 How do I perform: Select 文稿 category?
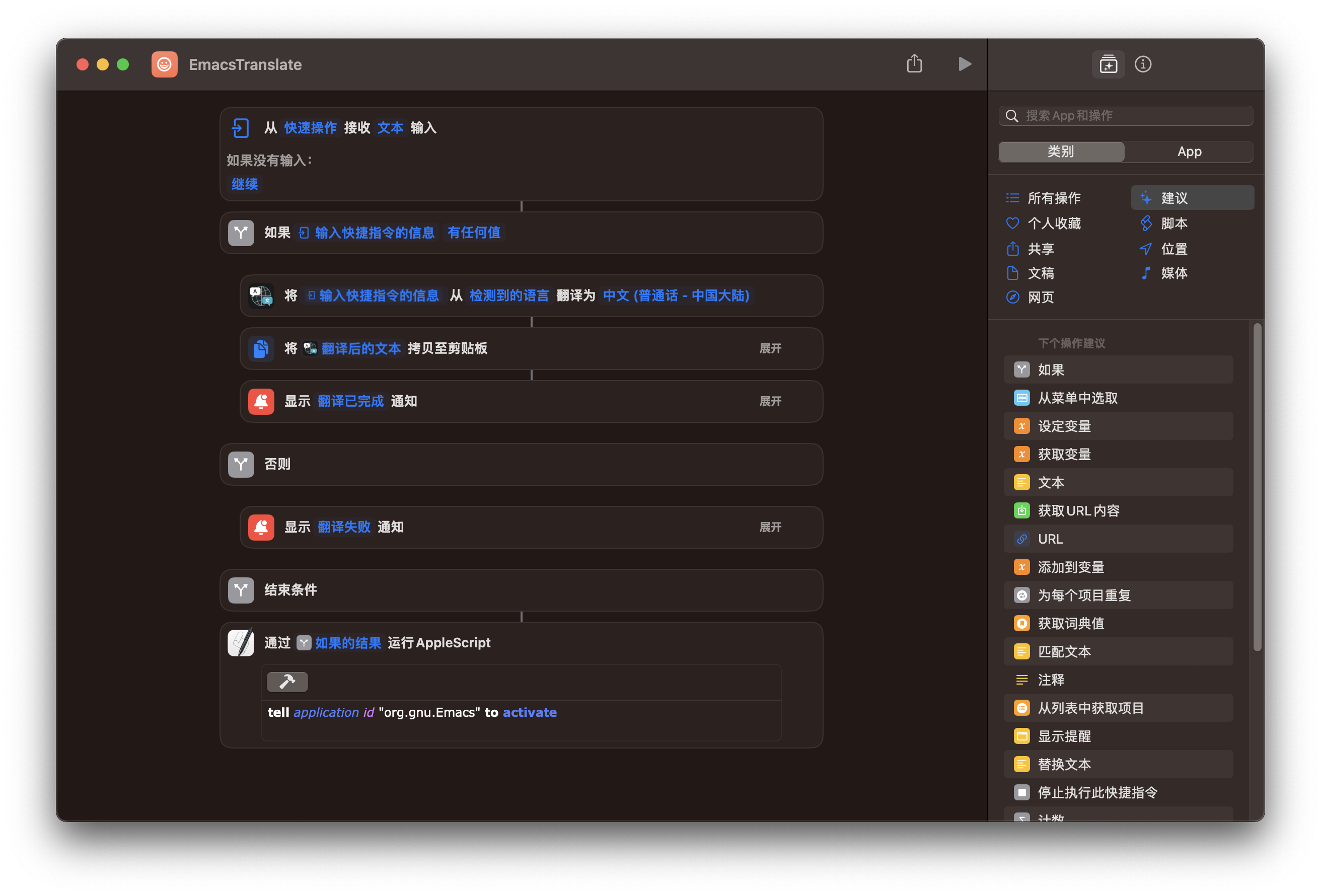pos(1030,273)
